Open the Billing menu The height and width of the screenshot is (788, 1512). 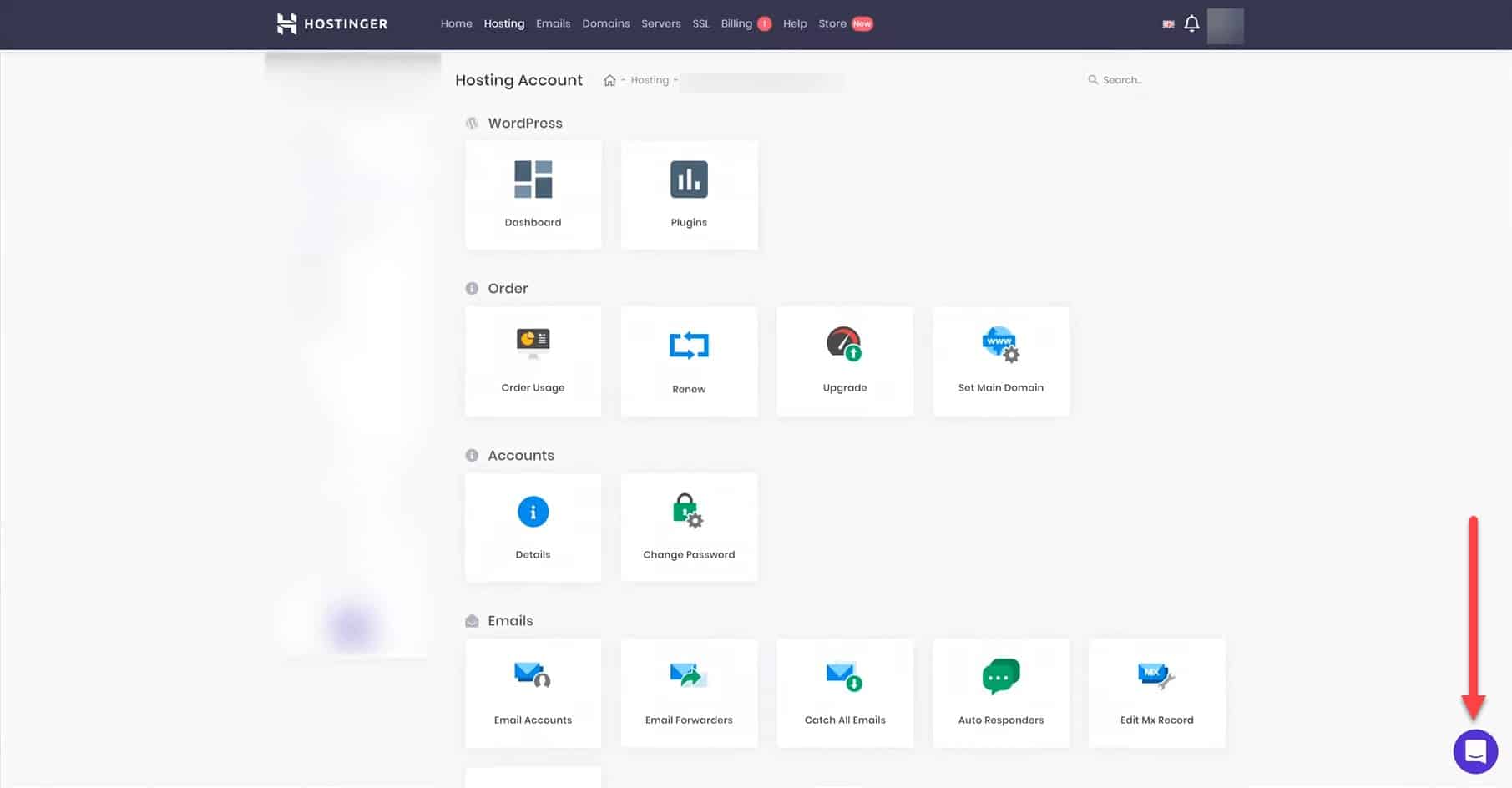[736, 23]
